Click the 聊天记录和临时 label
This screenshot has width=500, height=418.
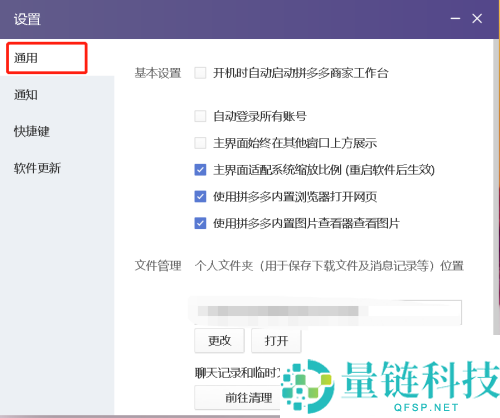click(x=237, y=372)
